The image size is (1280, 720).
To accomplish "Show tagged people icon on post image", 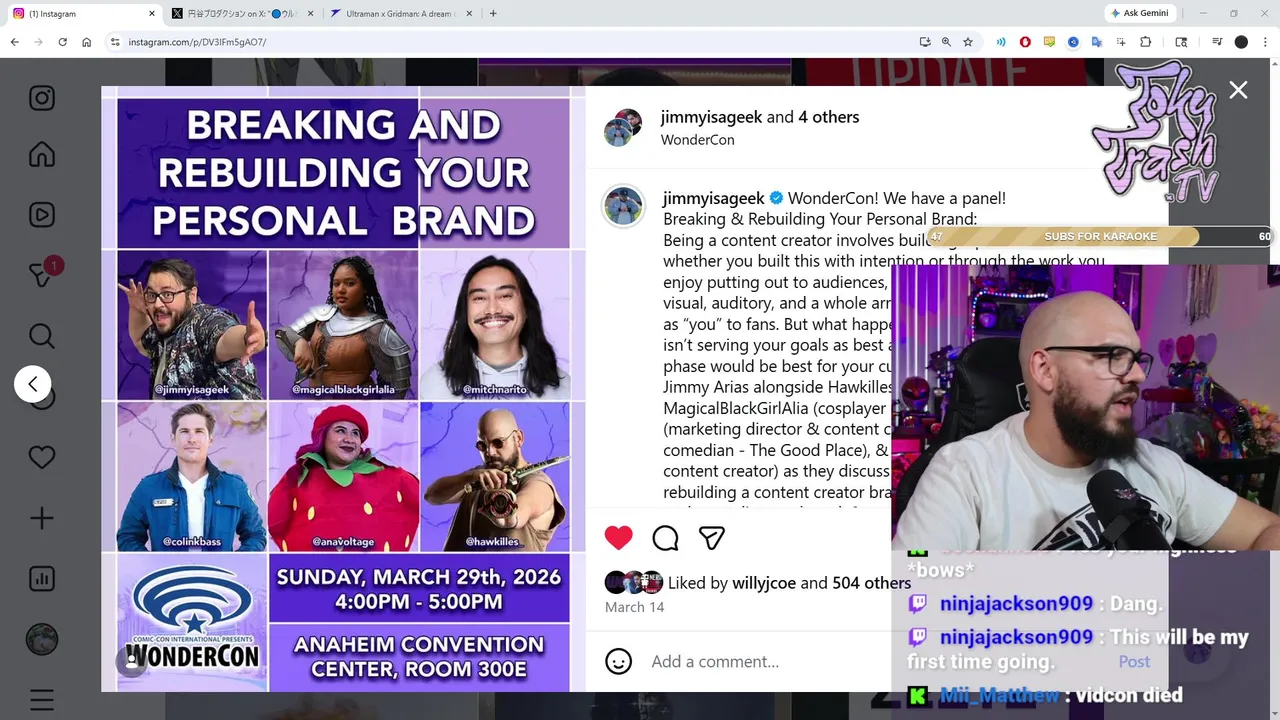I will pos(131,660).
